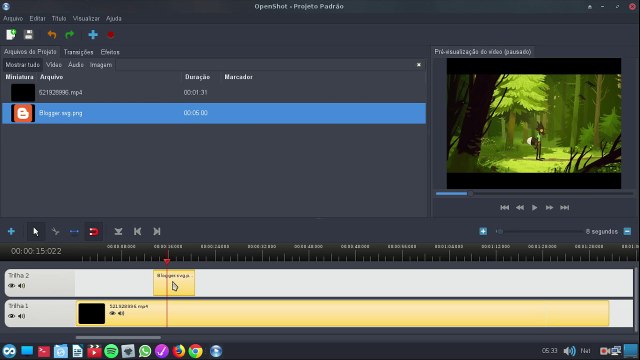Click the Pré-visualização do vídeo tab

point(482,52)
